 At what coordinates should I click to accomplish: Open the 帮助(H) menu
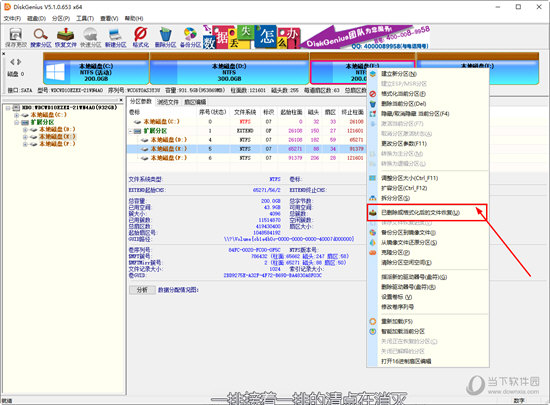[134, 18]
